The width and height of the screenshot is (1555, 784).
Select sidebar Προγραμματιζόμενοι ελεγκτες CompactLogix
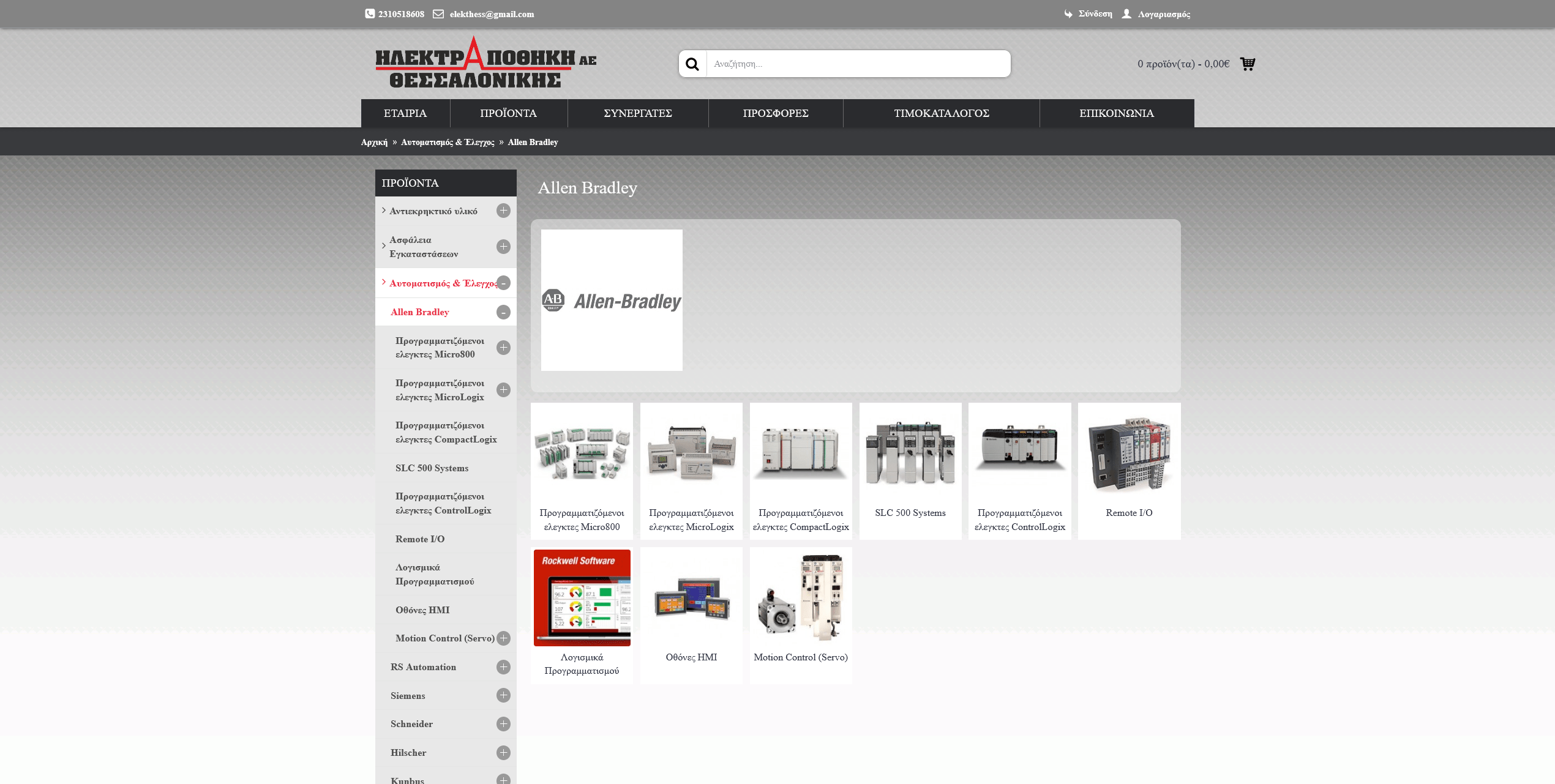pos(446,432)
